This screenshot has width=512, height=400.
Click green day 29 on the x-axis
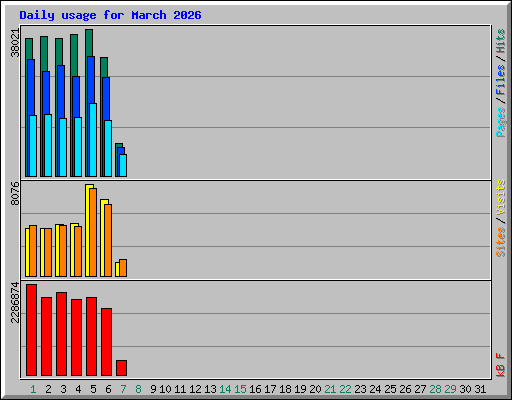[x=450, y=389]
